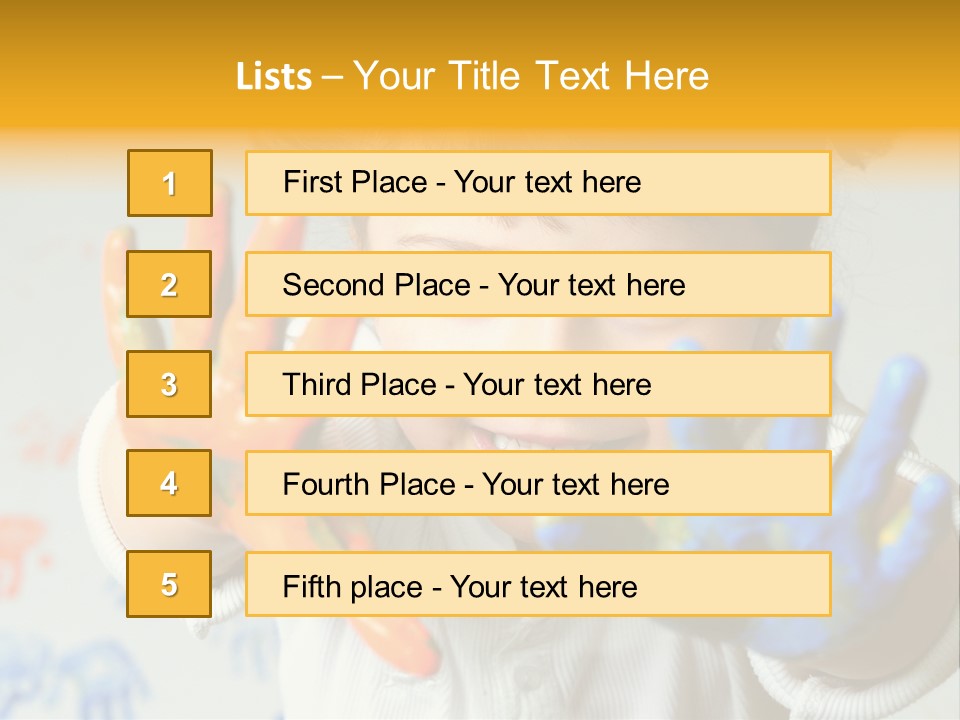Image resolution: width=960 pixels, height=720 pixels.
Task: Click the number 1 box
Action: point(169,183)
